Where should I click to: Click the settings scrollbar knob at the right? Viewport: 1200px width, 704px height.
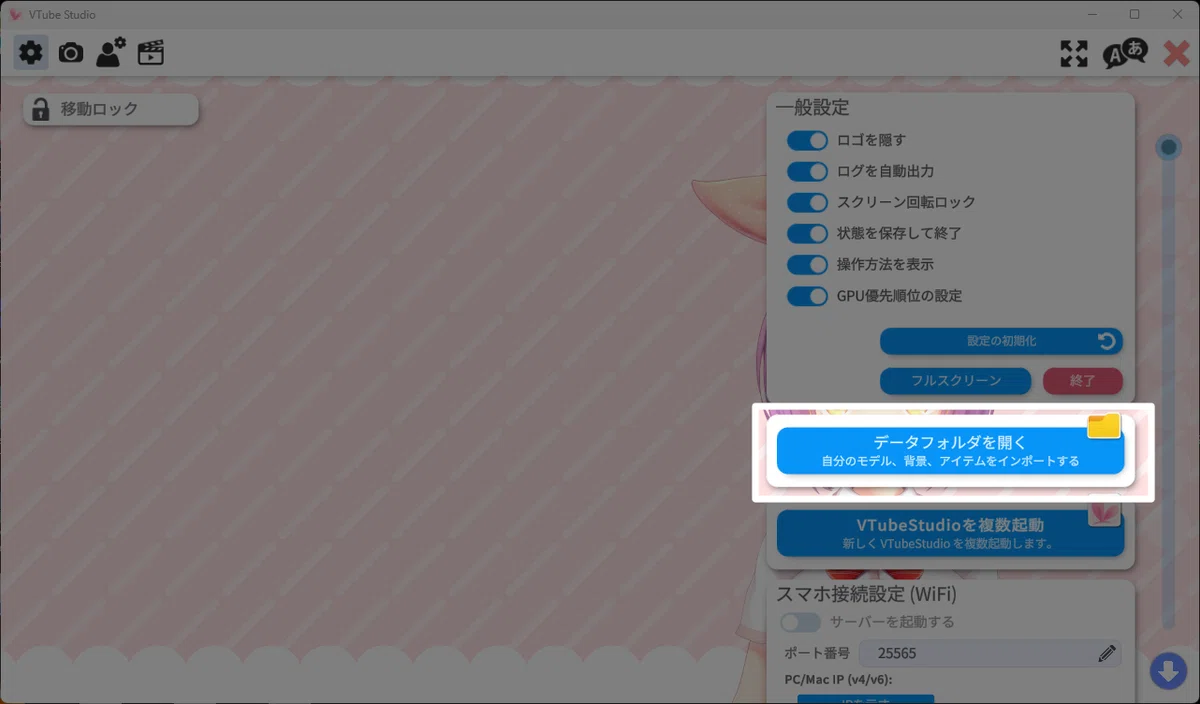pos(1168,148)
